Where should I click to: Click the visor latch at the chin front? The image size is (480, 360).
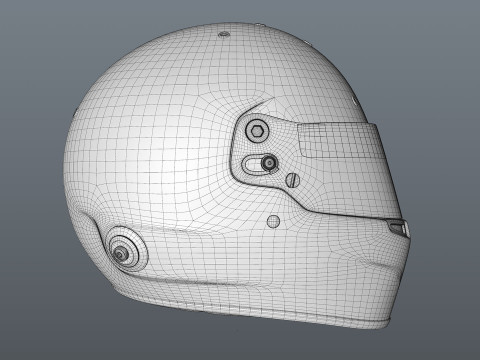(x=398, y=228)
